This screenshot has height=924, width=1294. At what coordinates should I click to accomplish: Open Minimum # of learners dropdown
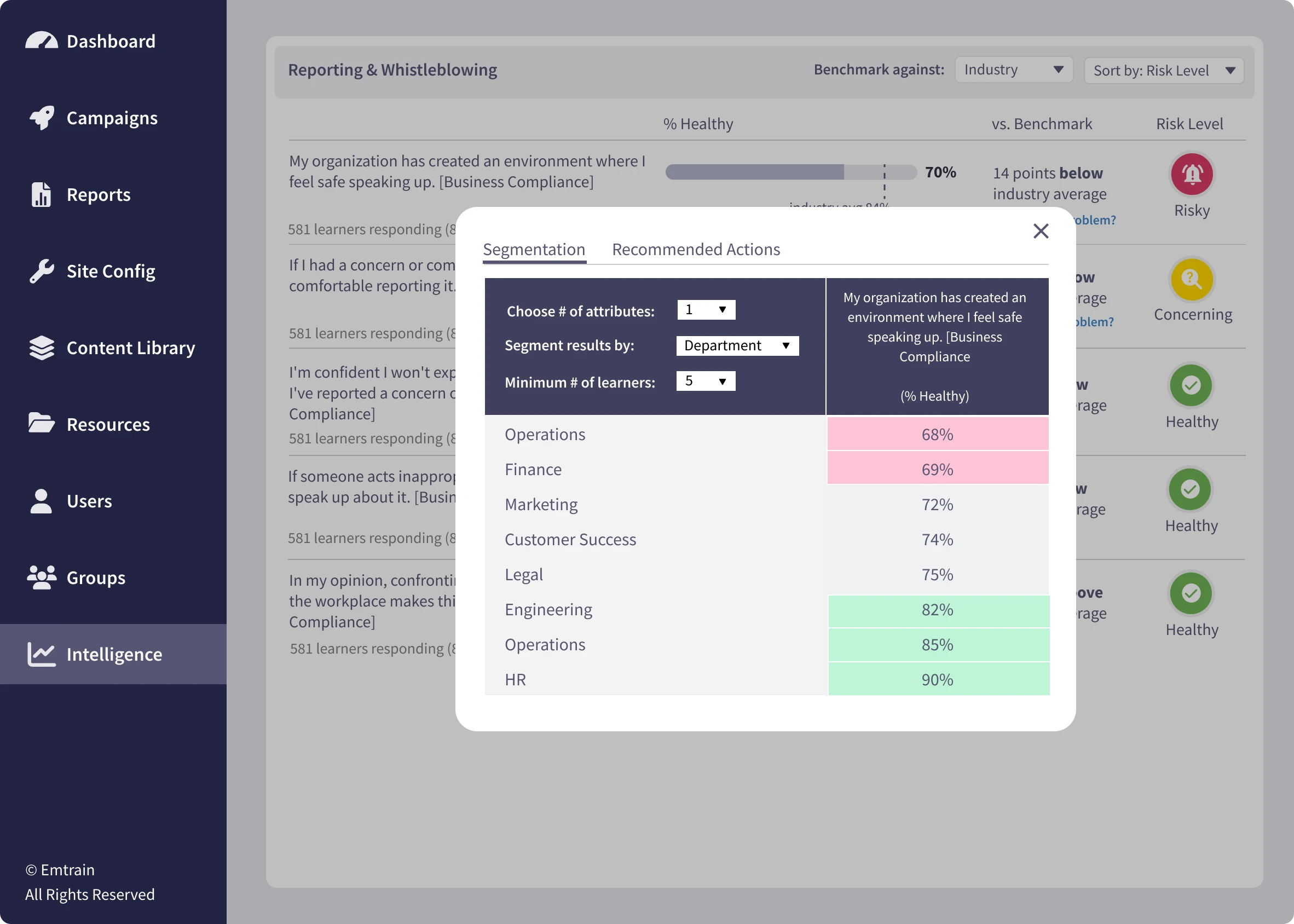tap(706, 381)
